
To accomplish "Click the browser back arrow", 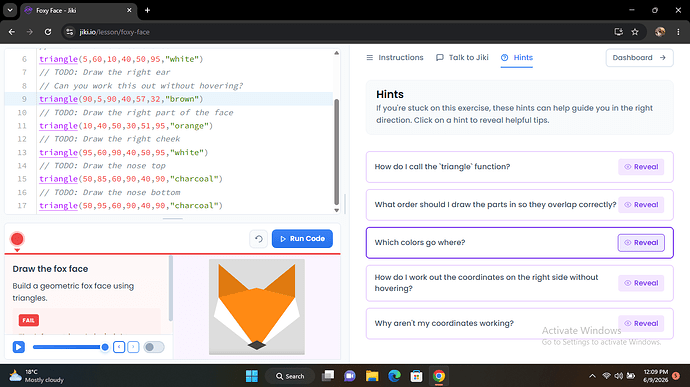I will [x=12, y=32].
